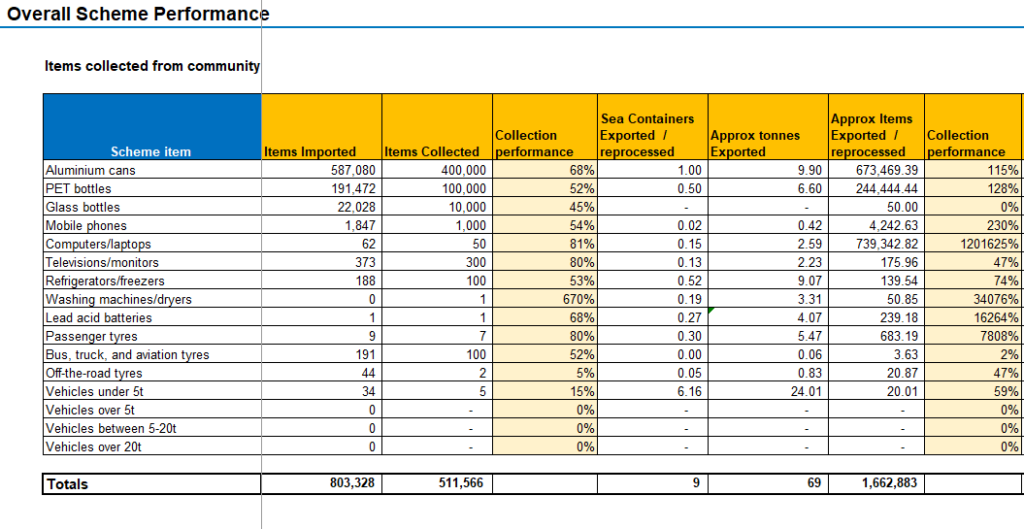Viewport: 1024px width, 529px height.
Task: Click the 670% washing machines performance cell
Action: (545, 299)
